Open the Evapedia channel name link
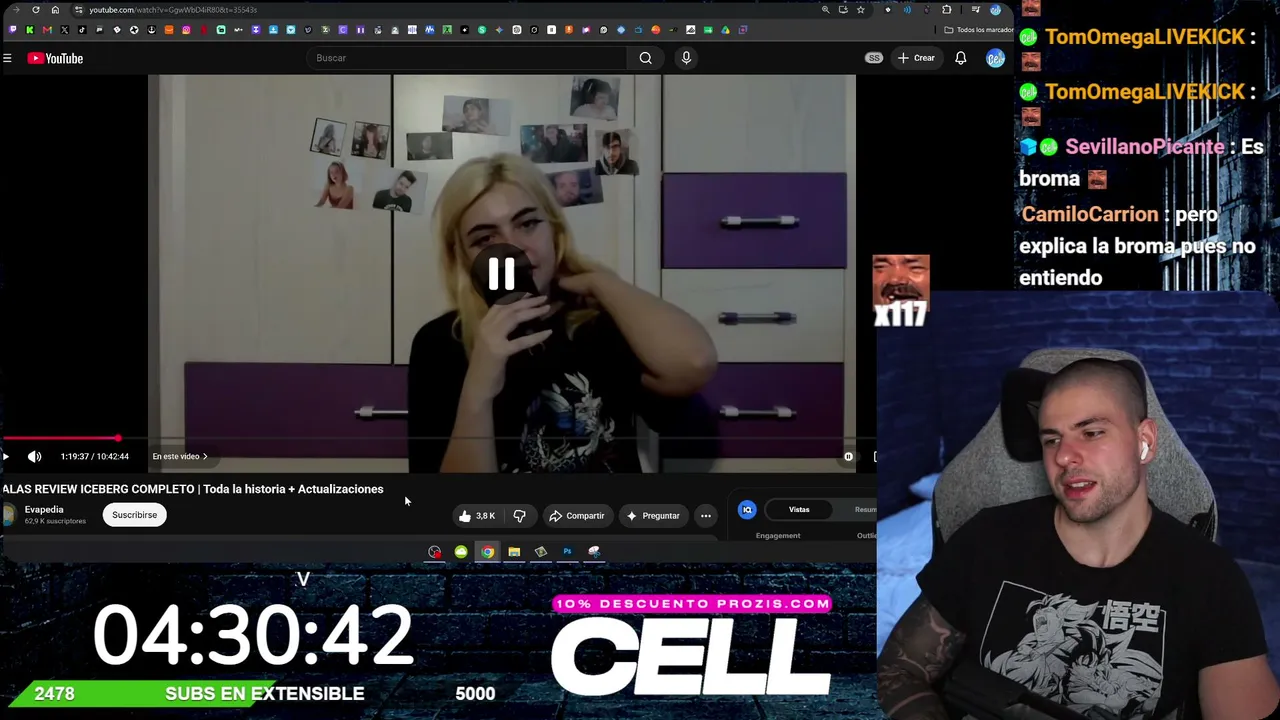1280x720 pixels. (x=44, y=509)
